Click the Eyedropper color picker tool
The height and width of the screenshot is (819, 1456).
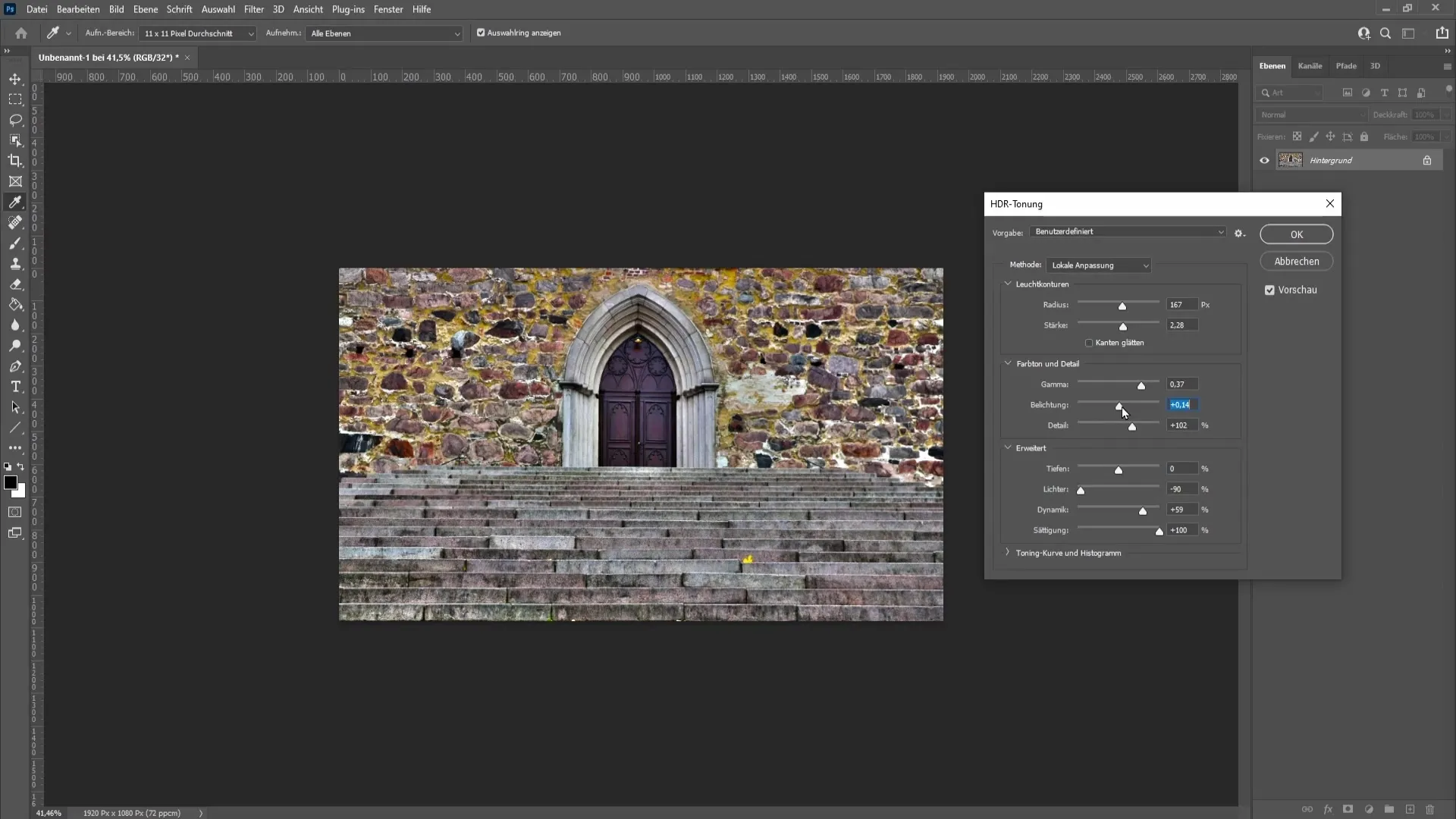point(15,202)
